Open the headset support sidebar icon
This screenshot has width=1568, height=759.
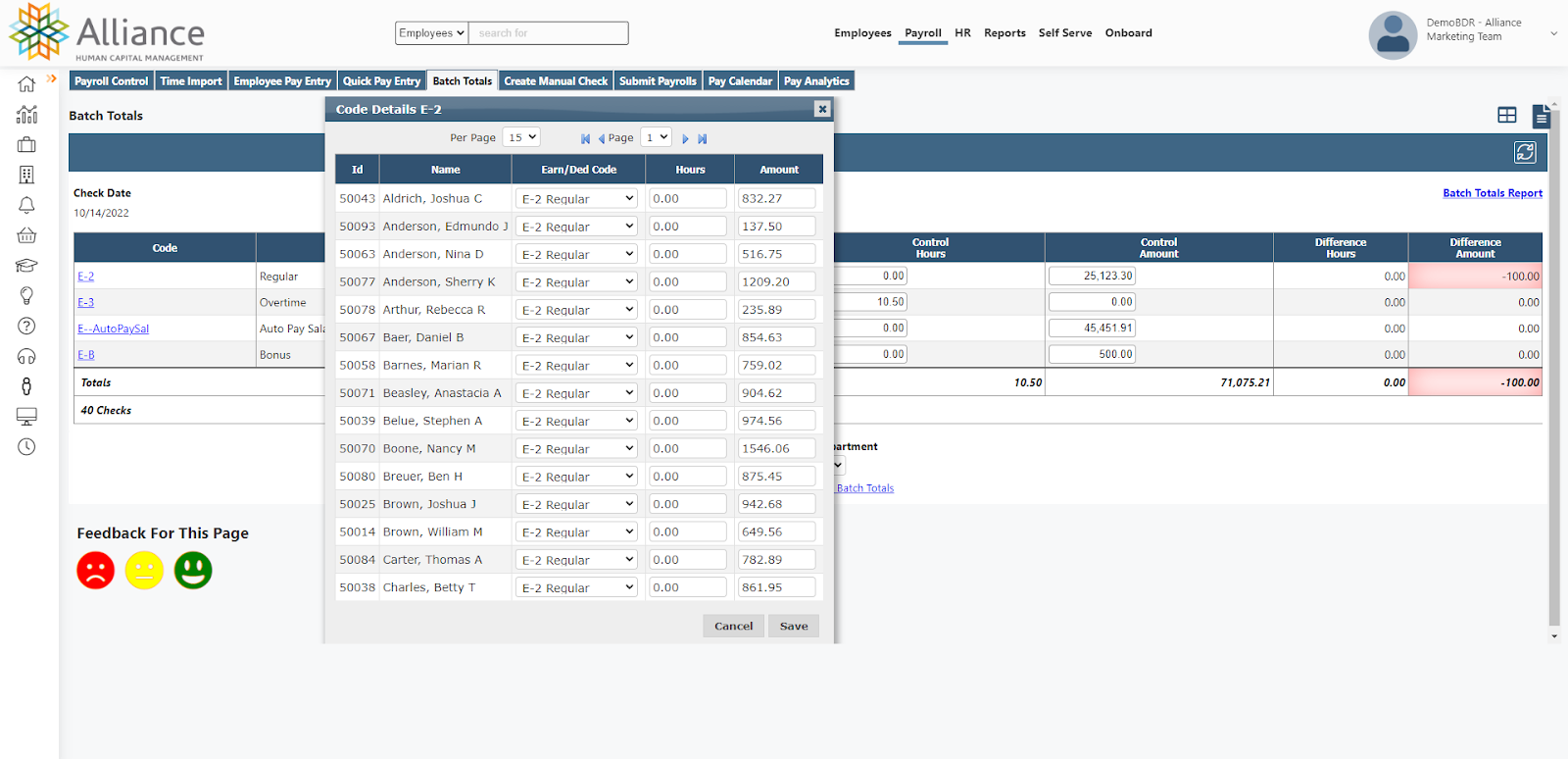pyautogui.click(x=26, y=356)
